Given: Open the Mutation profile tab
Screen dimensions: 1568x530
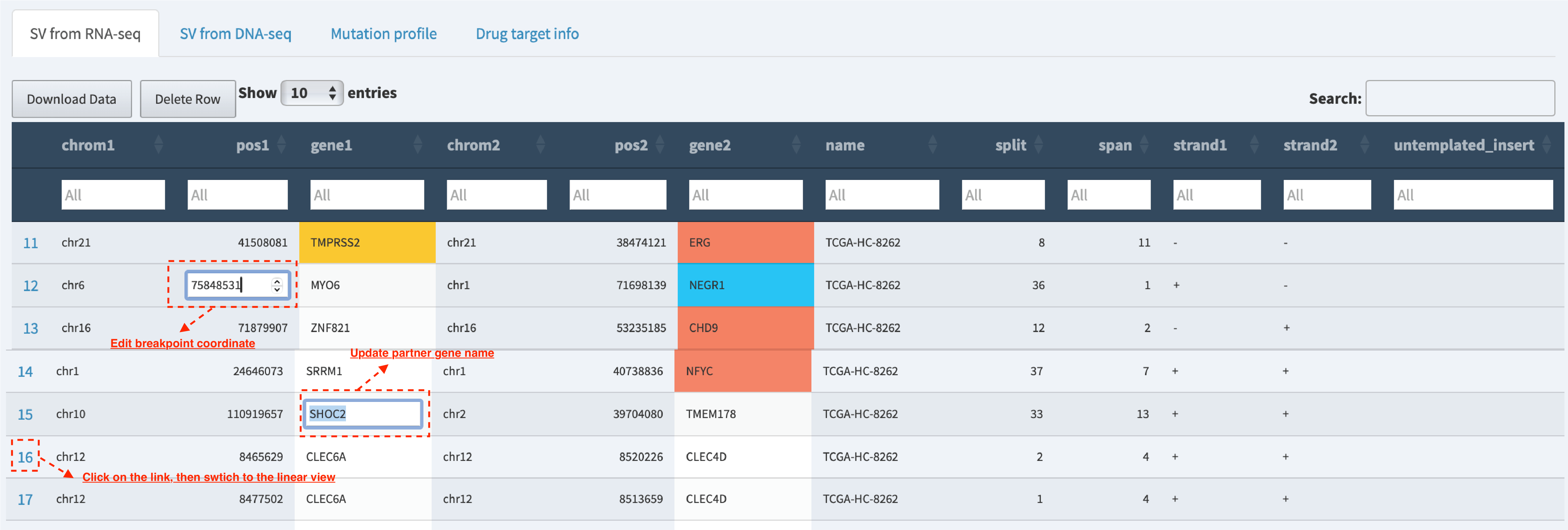Looking at the screenshot, I should pos(384,34).
